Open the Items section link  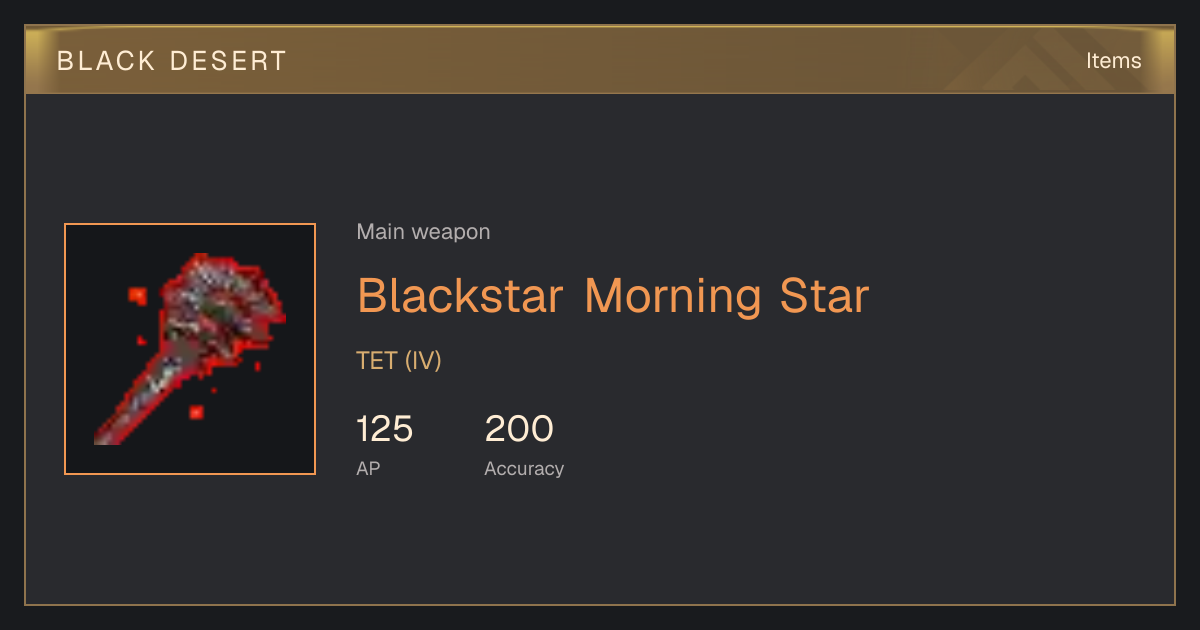pos(1113,60)
